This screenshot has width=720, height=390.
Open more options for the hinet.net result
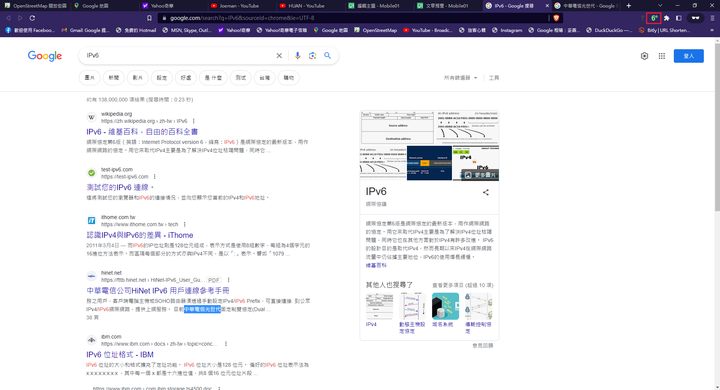tap(228, 280)
